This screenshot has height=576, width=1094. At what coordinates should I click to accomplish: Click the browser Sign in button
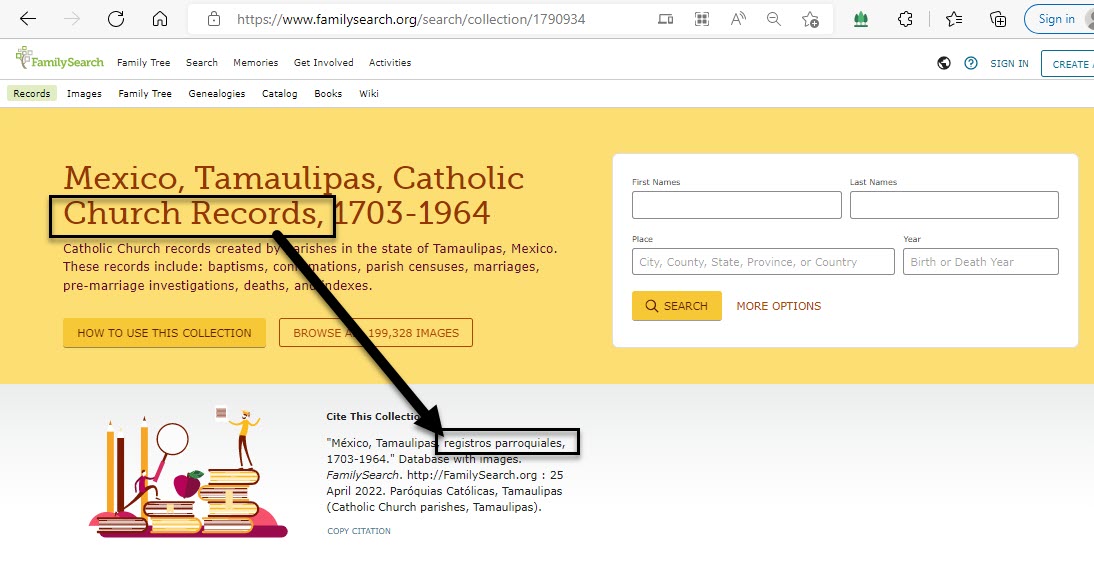tap(1058, 19)
